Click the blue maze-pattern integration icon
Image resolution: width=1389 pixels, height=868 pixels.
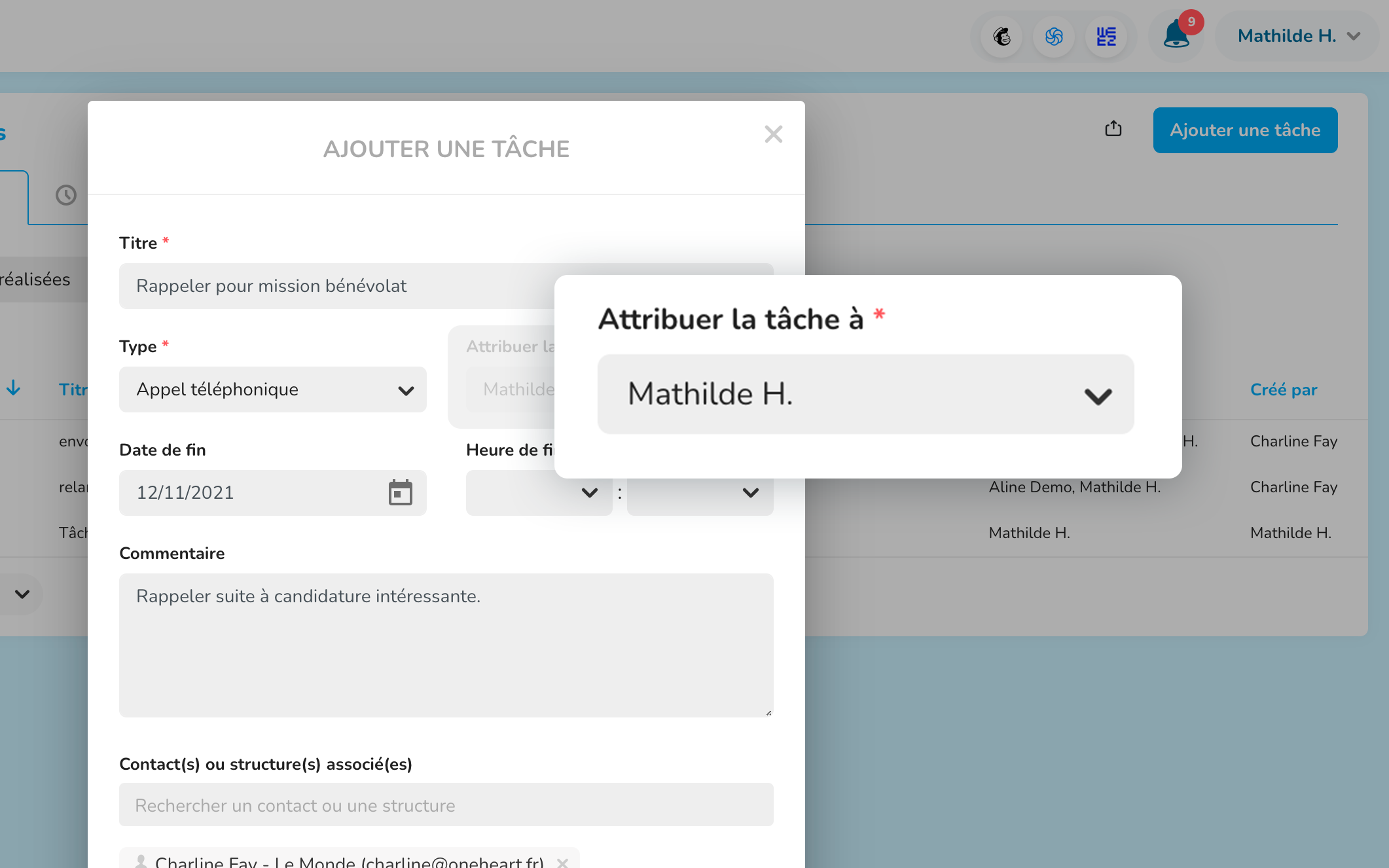(1106, 37)
